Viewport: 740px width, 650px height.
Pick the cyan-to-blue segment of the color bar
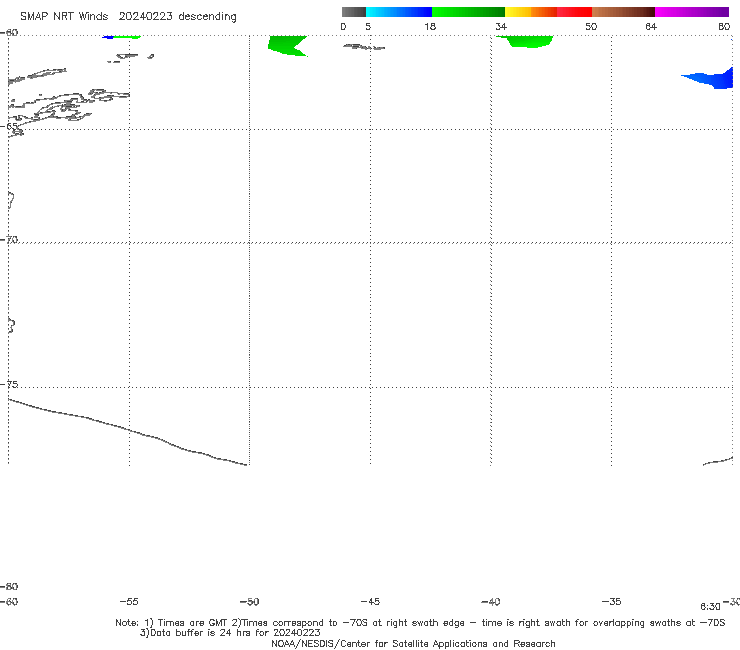pos(399,12)
